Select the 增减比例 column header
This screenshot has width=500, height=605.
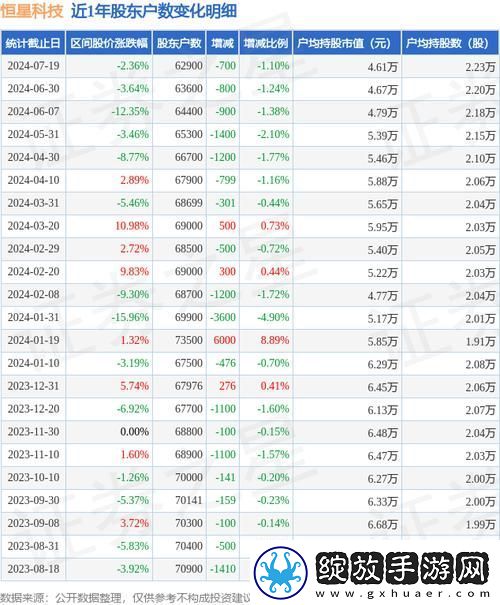(x=266, y=43)
